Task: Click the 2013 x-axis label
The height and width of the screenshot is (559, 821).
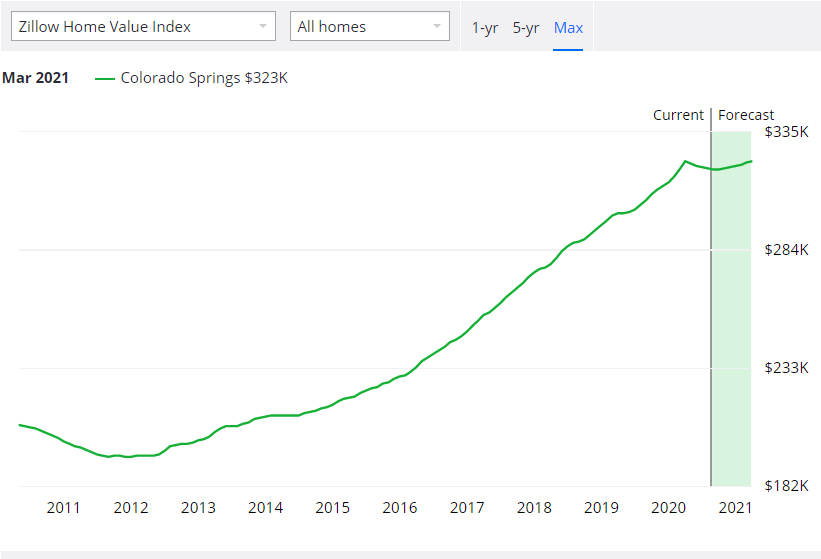Action: click(x=198, y=508)
